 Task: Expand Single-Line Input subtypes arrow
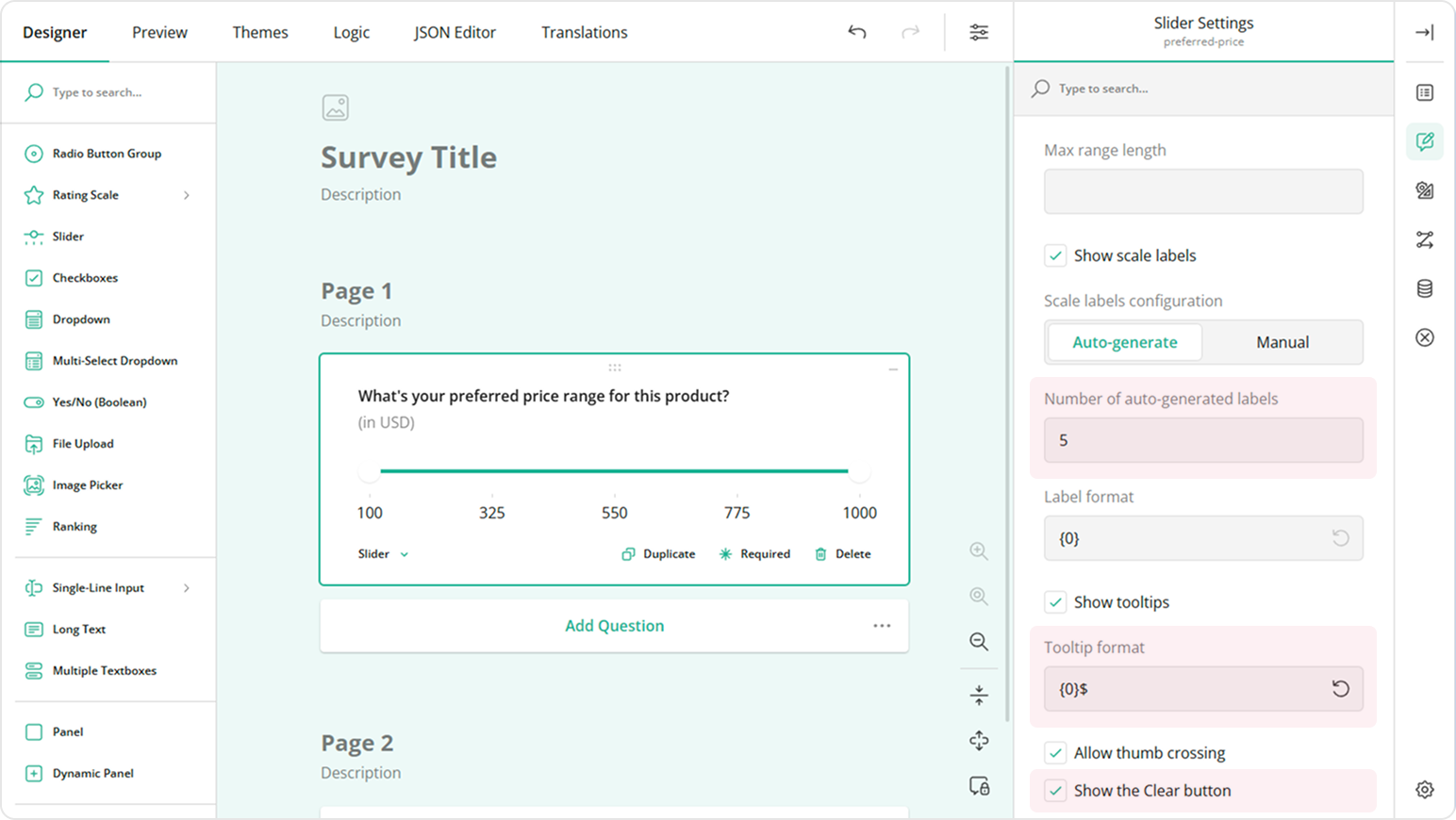(187, 588)
